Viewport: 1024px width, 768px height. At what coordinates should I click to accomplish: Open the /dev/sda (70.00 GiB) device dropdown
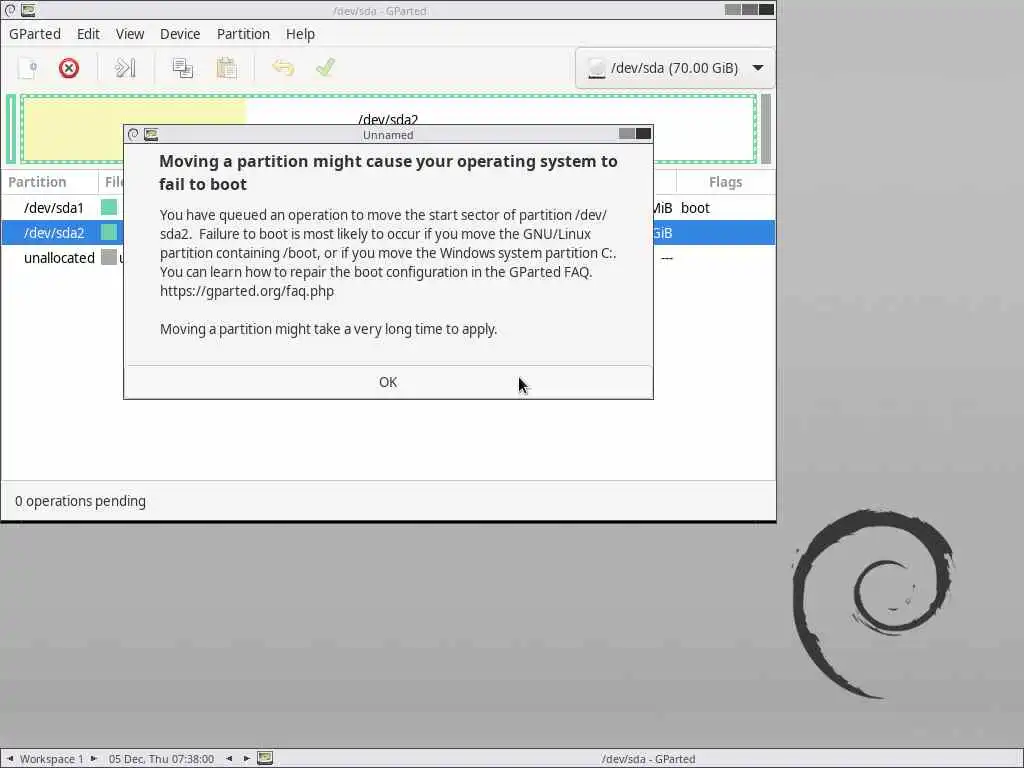pos(675,68)
